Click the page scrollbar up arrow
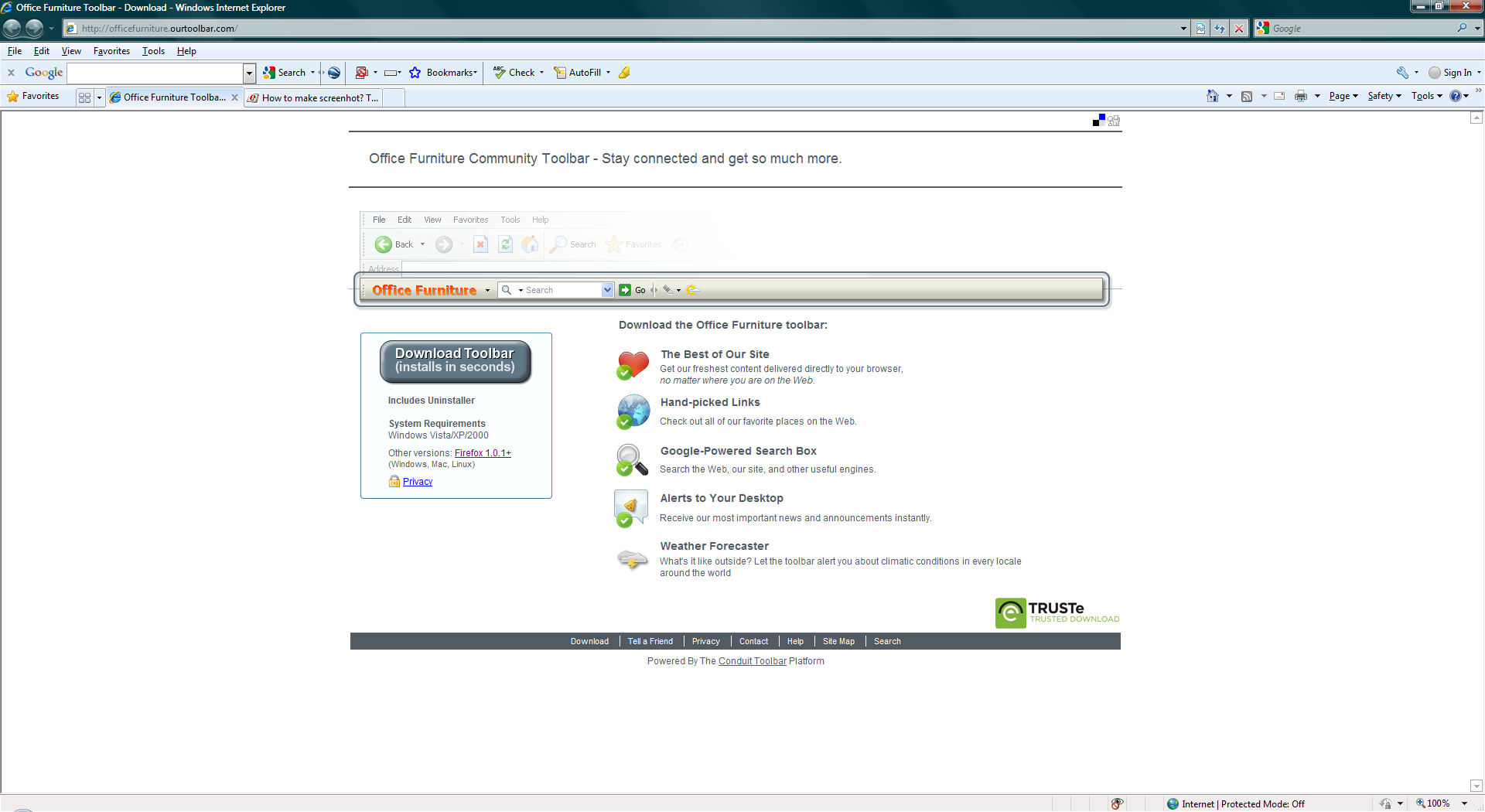Image resolution: width=1485 pixels, height=812 pixels. [1476, 118]
